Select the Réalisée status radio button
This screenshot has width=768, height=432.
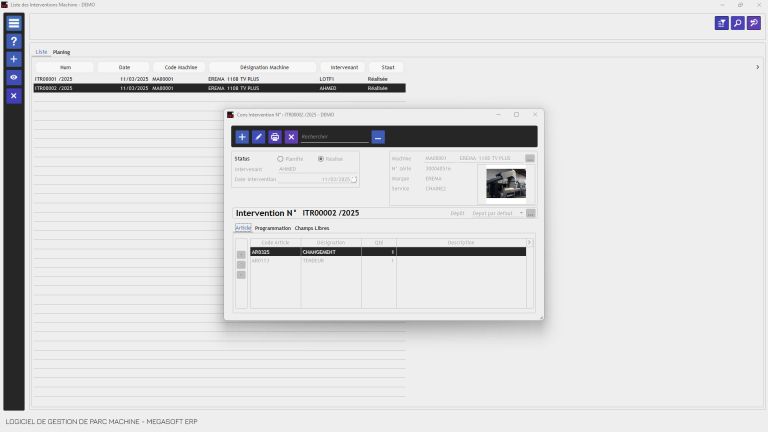[x=321, y=159]
